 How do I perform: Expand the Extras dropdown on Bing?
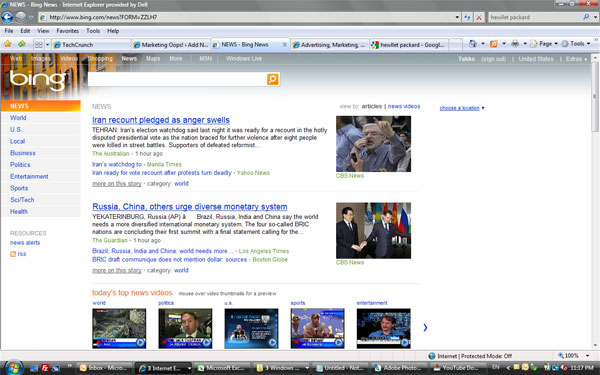[x=576, y=59]
